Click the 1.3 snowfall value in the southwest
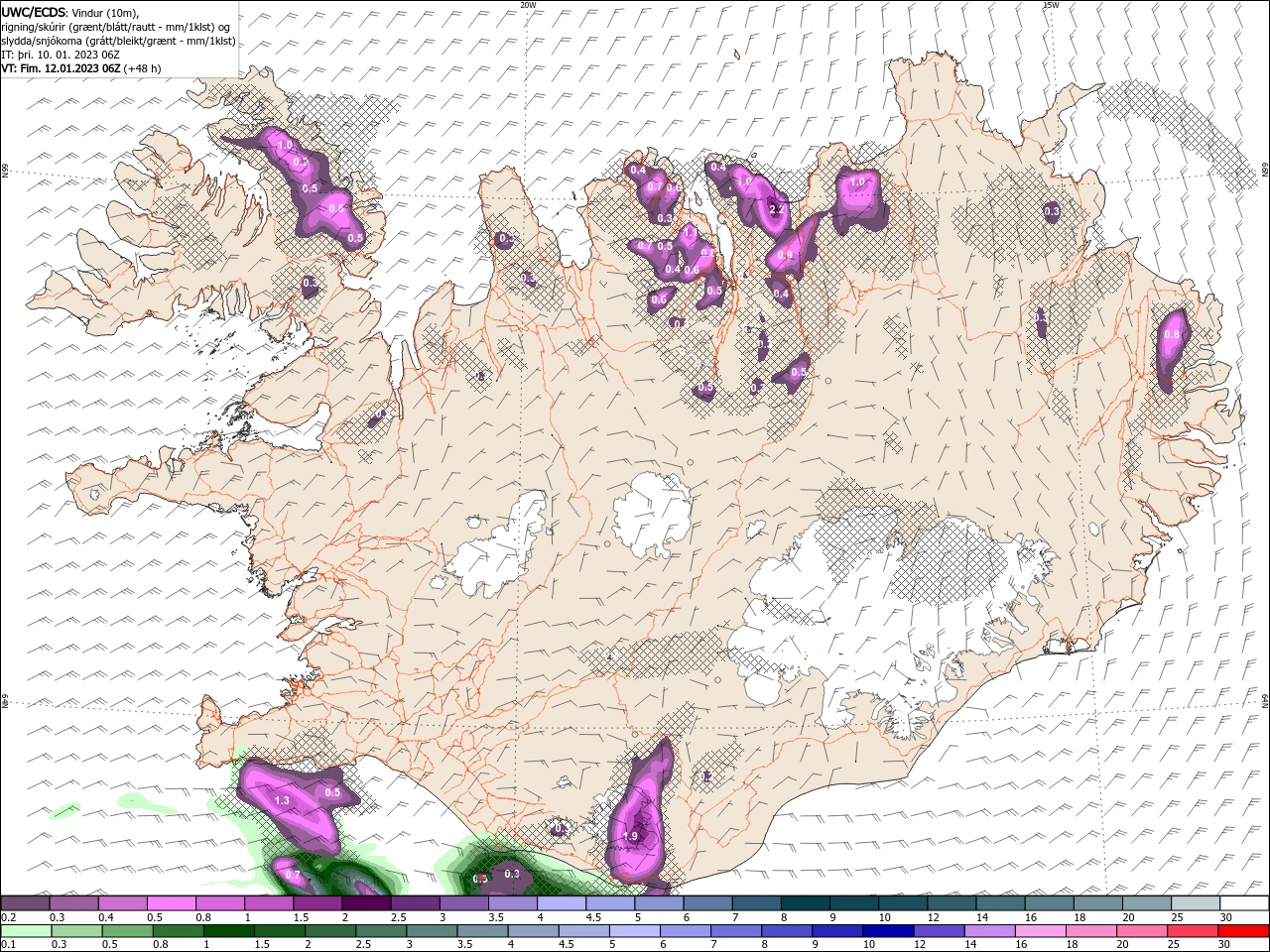Screen dimensions: 1270x952 [281, 800]
